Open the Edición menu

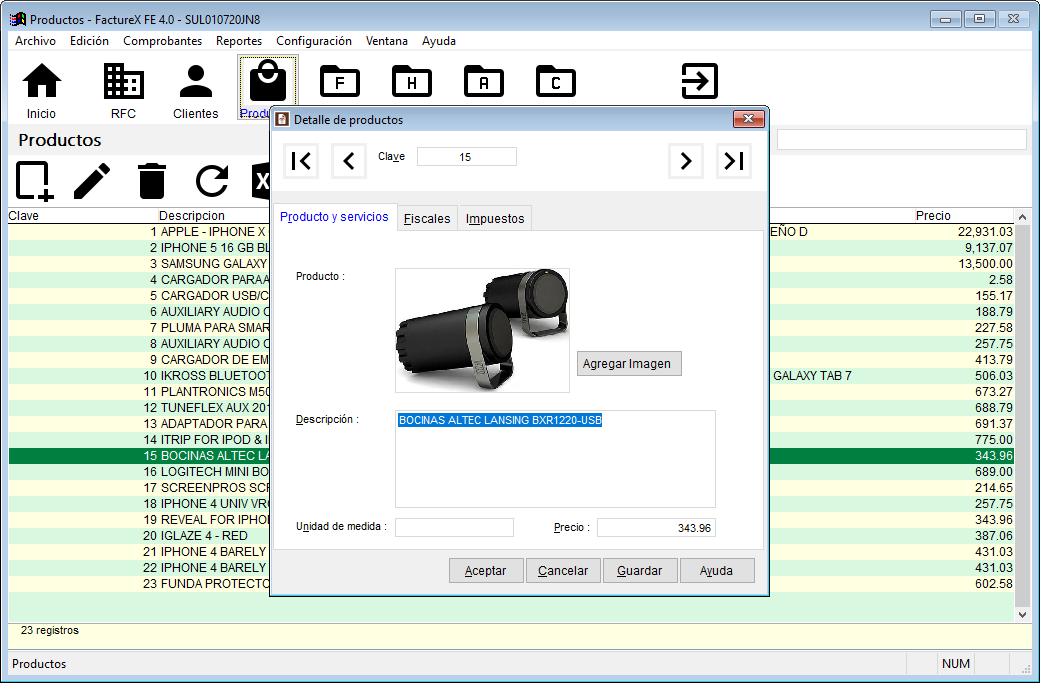[89, 41]
